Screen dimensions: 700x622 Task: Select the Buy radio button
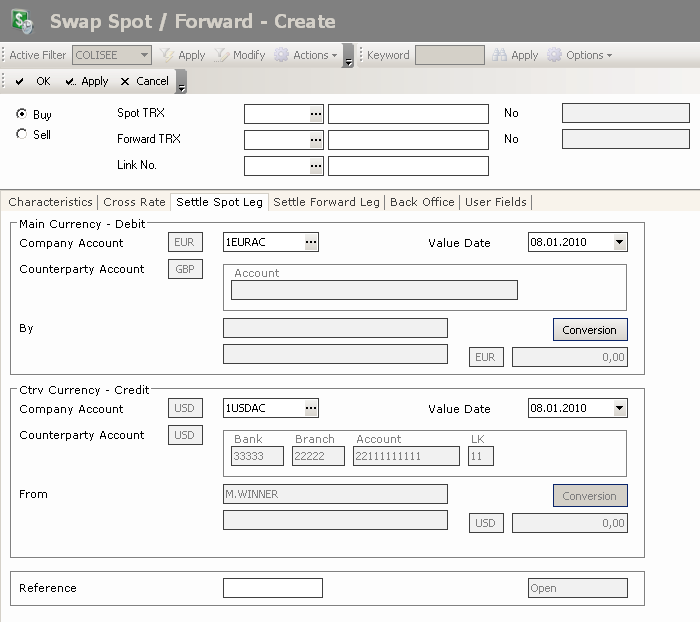pos(22,115)
